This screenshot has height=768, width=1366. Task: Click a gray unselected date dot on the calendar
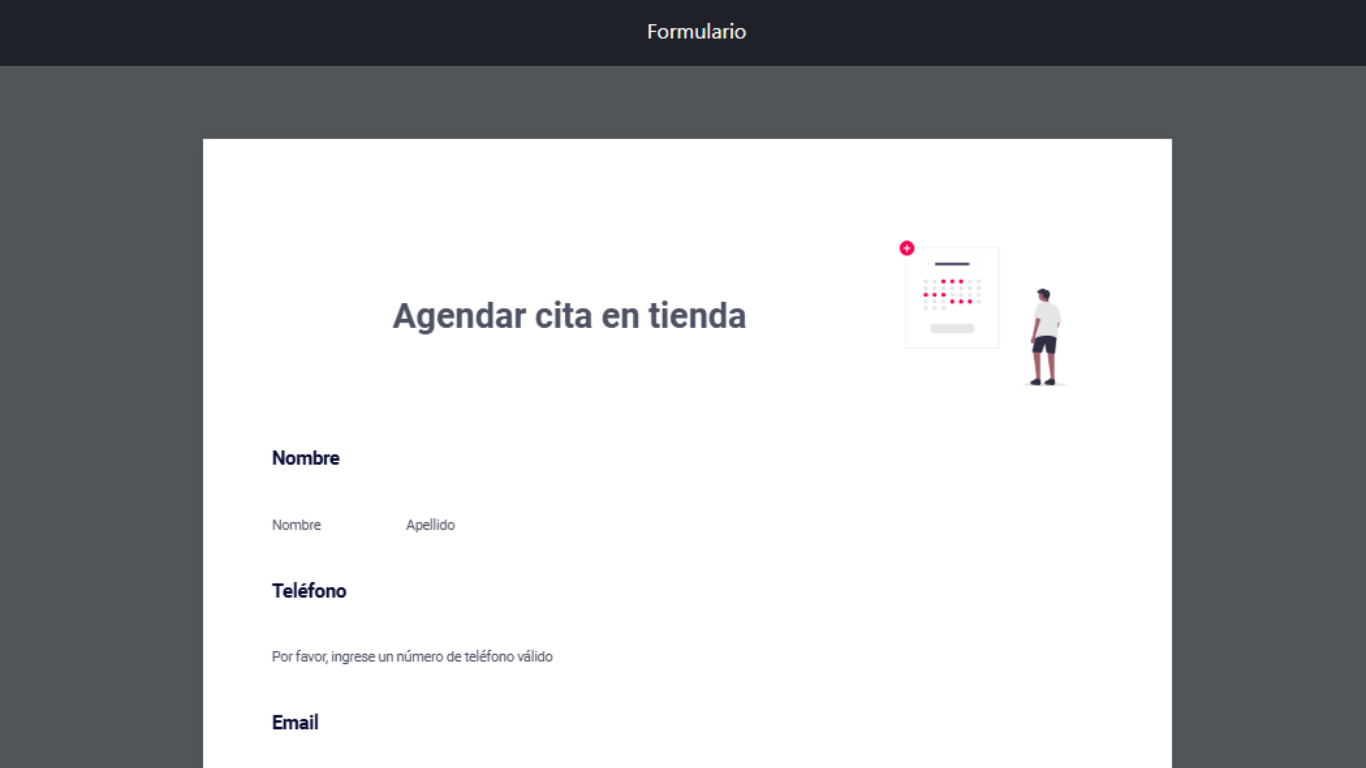(925, 288)
